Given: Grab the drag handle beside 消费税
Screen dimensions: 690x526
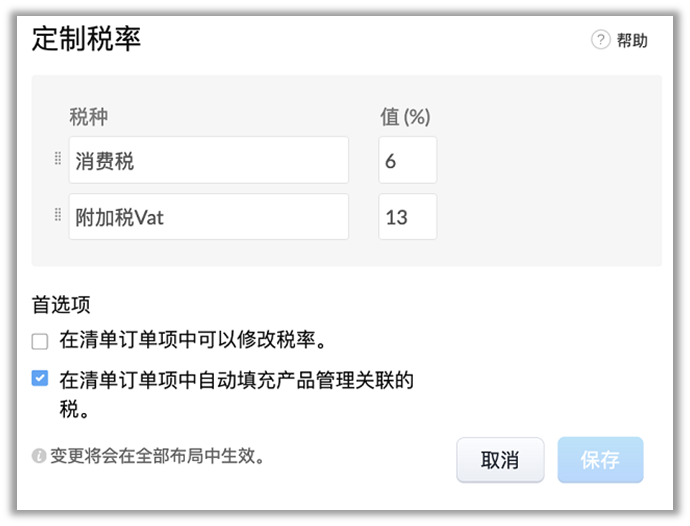Looking at the screenshot, I should tap(58, 159).
